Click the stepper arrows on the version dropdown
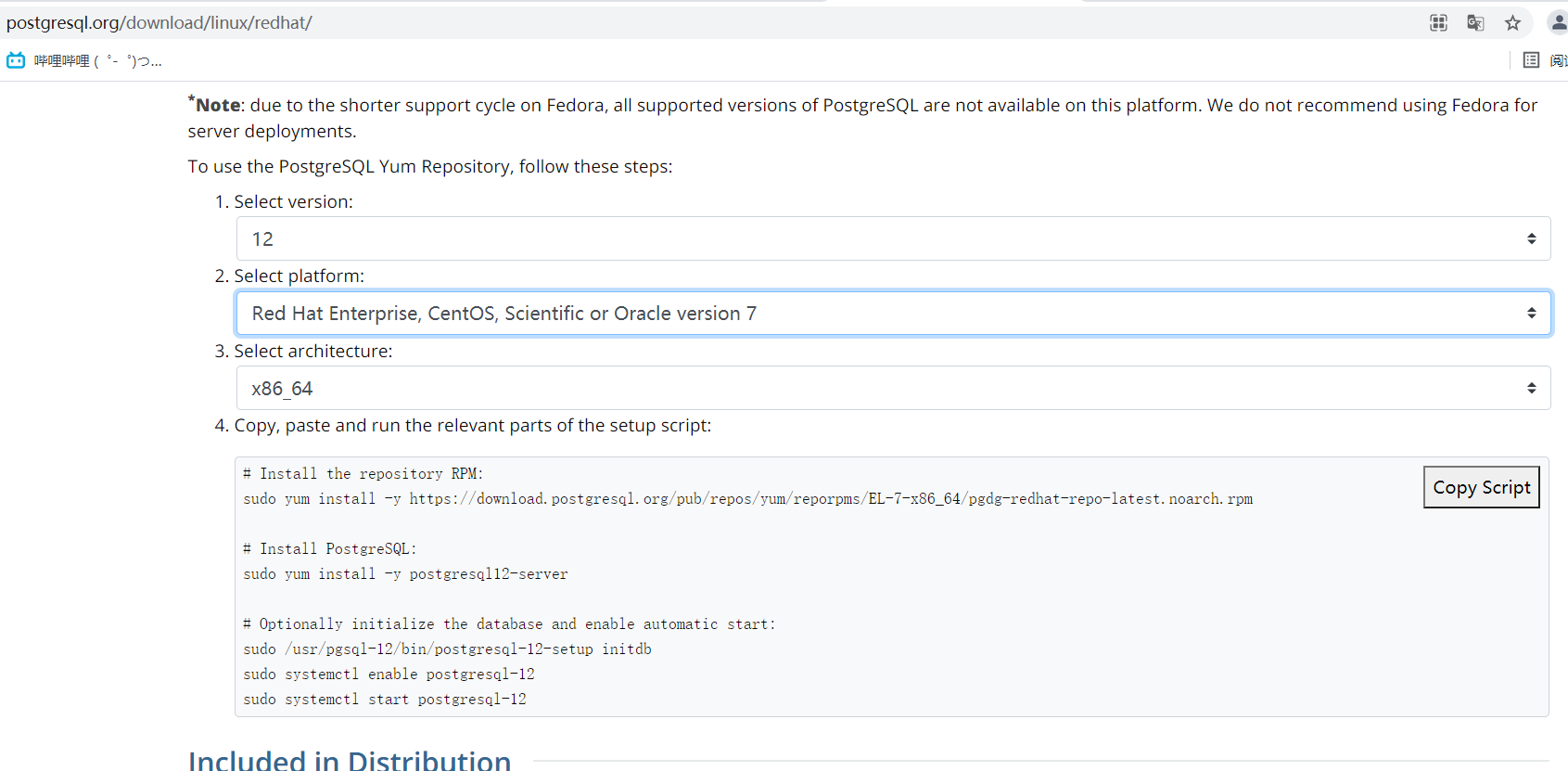This screenshot has height=771, width=1568. (1531, 238)
